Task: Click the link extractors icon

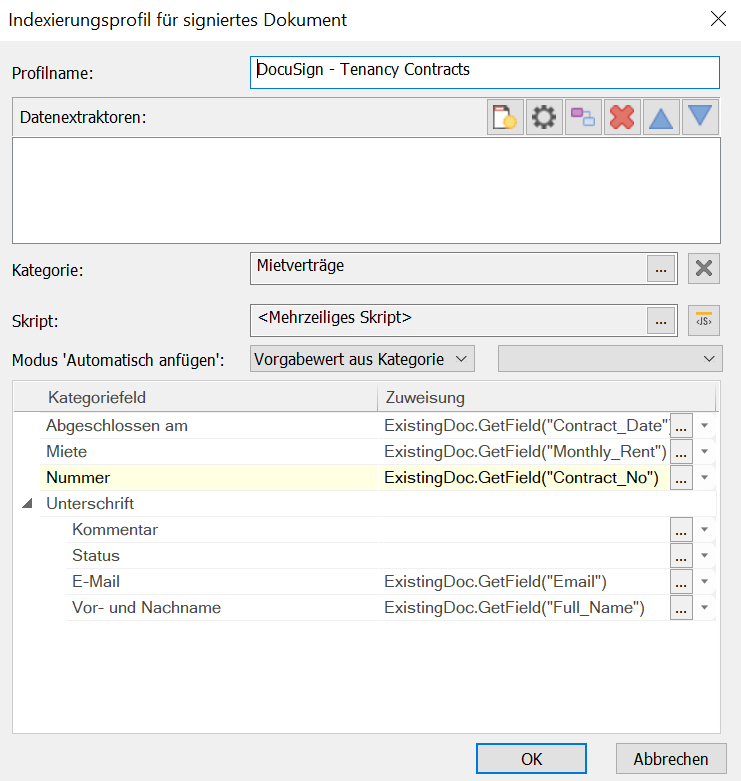Action: (x=582, y=117)
